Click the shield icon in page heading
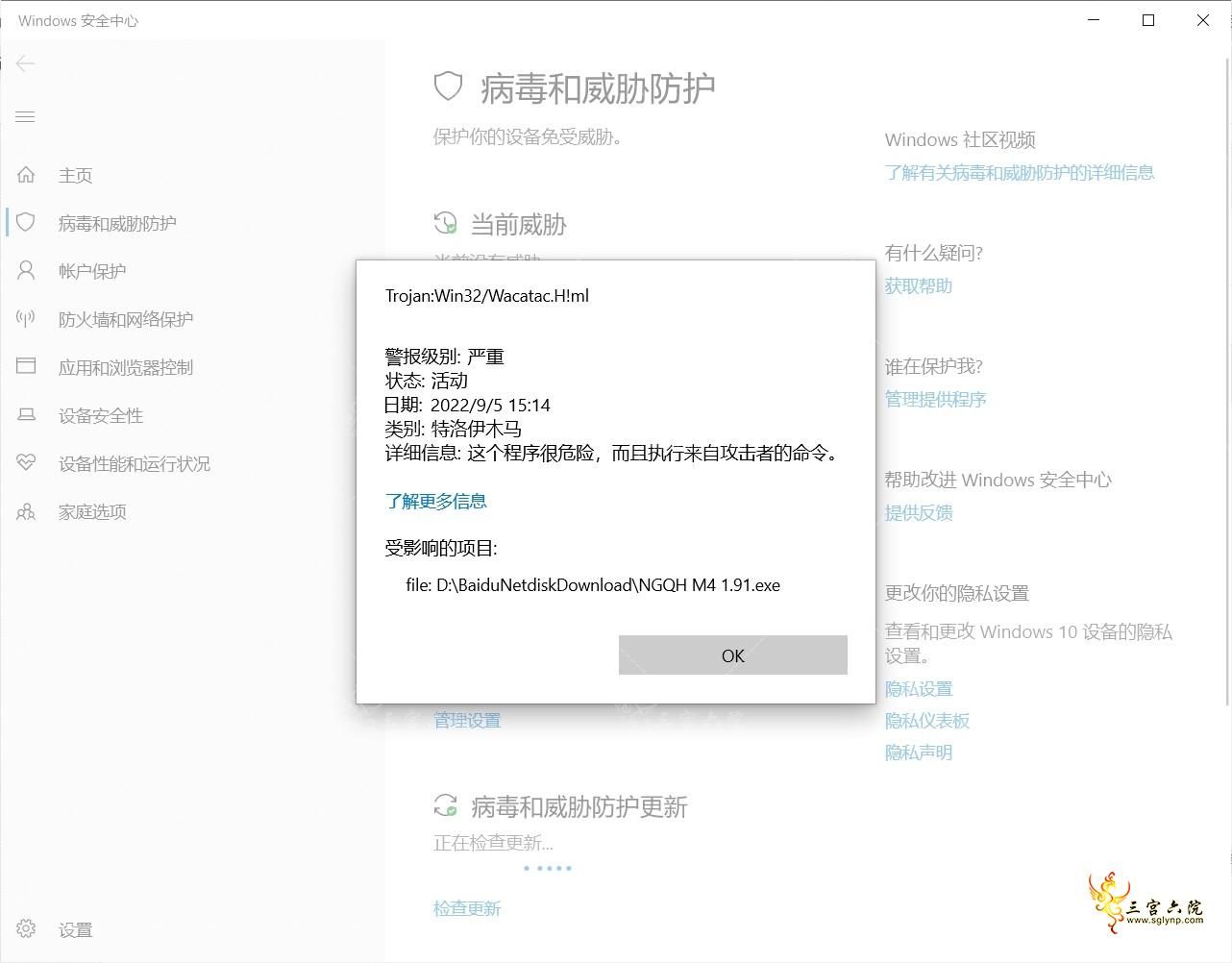1232x963 pixels. tap(449, 87)
